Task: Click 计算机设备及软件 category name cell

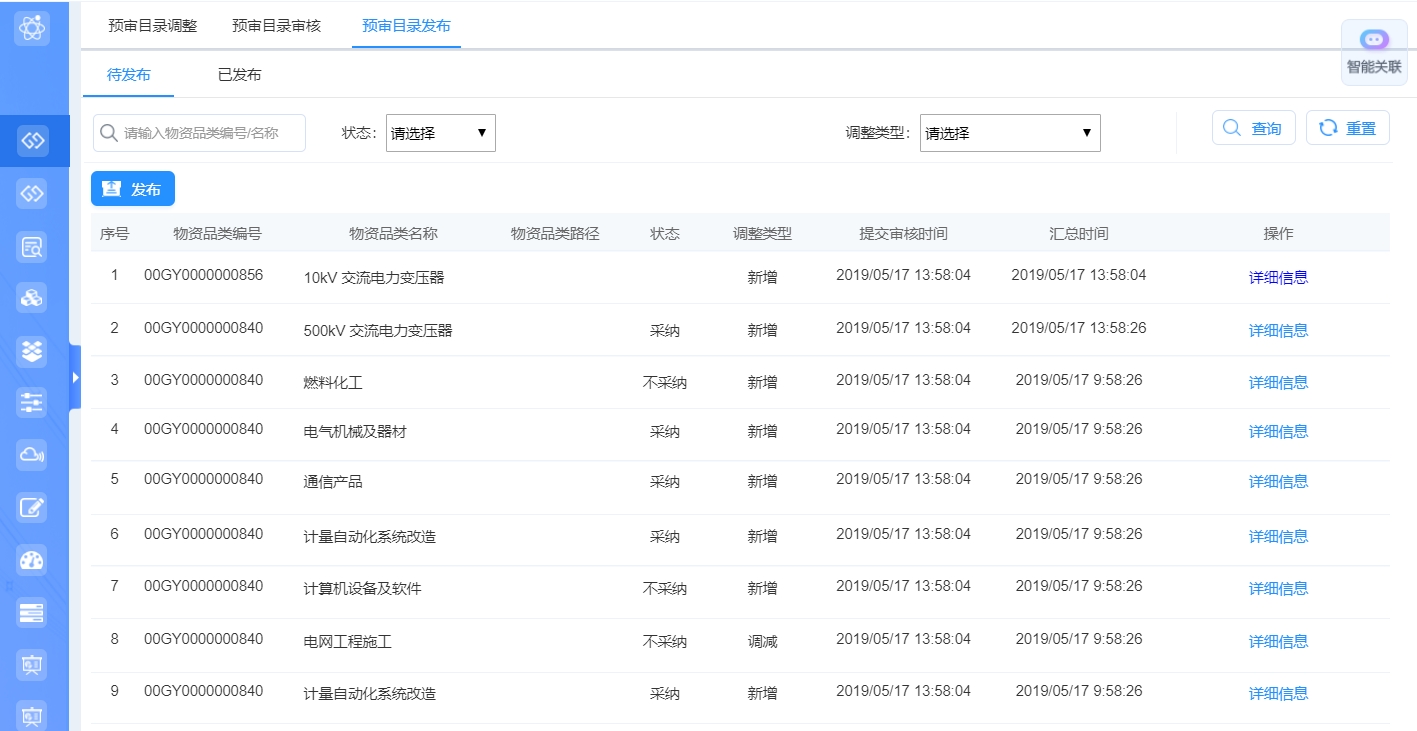Action: pyautogui.click(x=362, y=588)
